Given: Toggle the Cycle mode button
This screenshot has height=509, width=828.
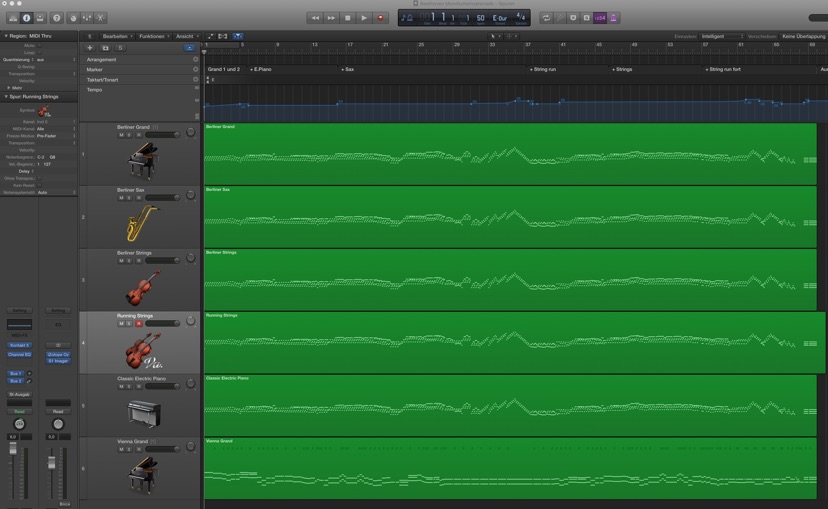Looking at the screenshot, I should [546, 18].
